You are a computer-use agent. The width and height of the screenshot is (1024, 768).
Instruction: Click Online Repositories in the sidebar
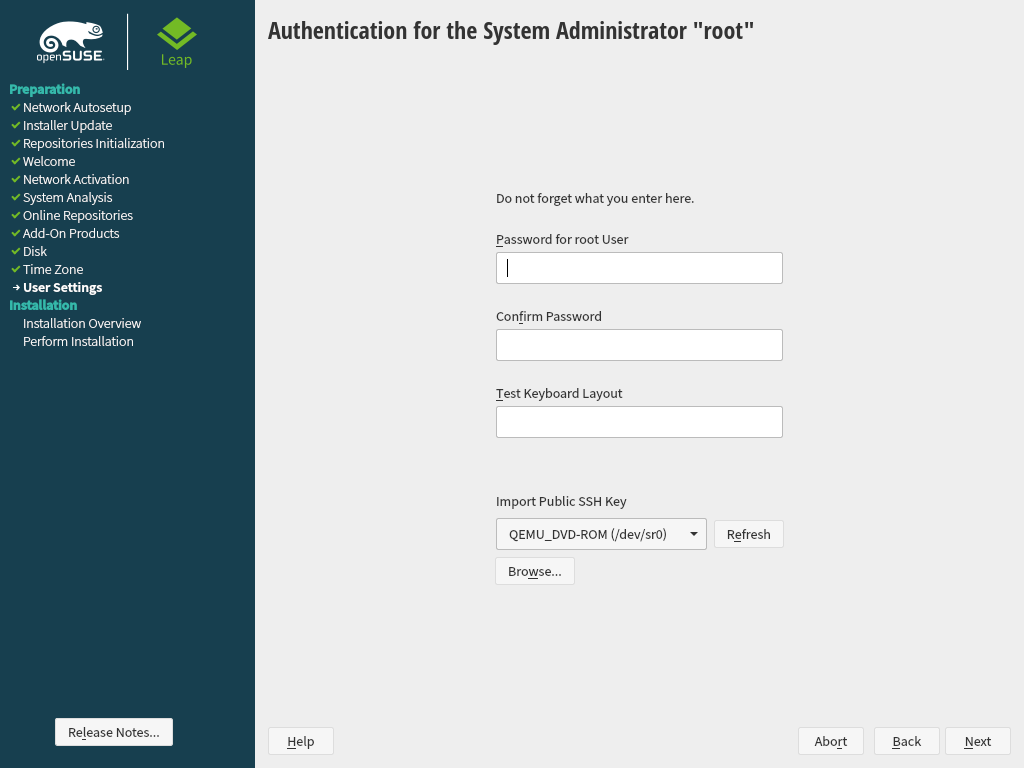click(78, 215)
